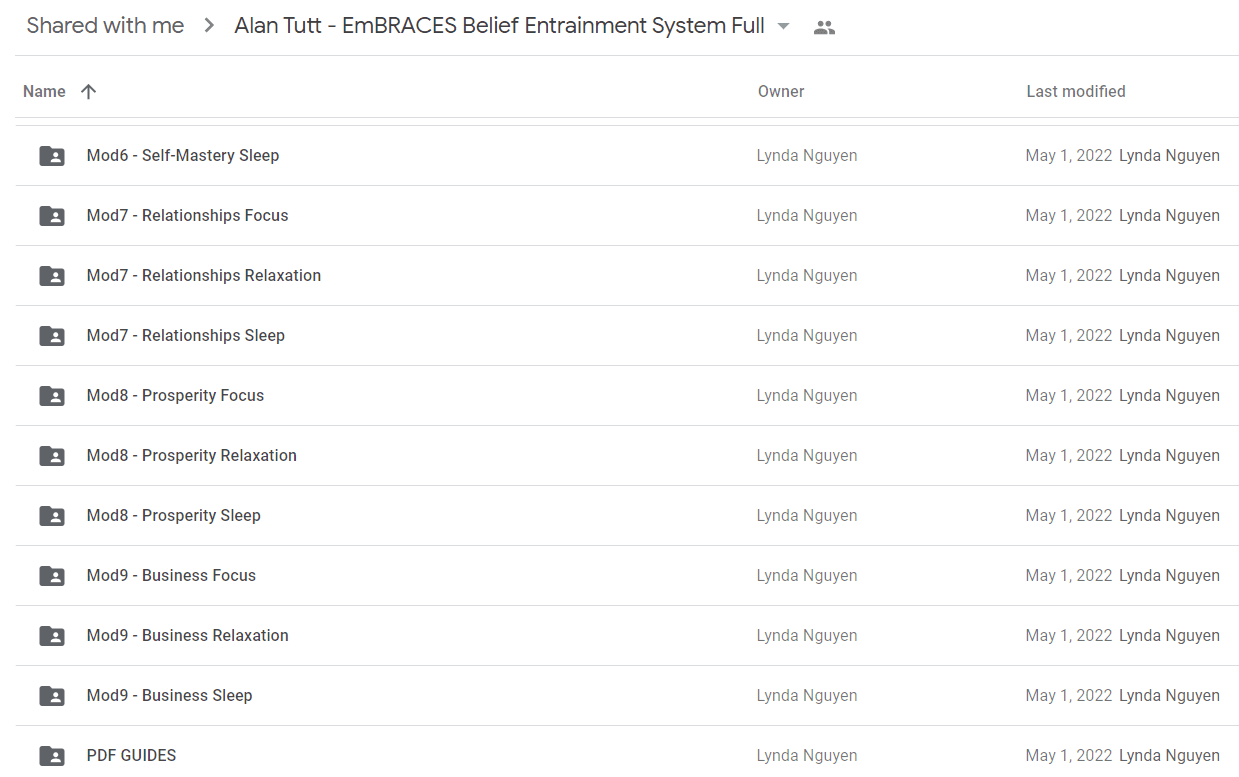Sort by the Name column header
The image size is (1239, 777).
point(44,92)
